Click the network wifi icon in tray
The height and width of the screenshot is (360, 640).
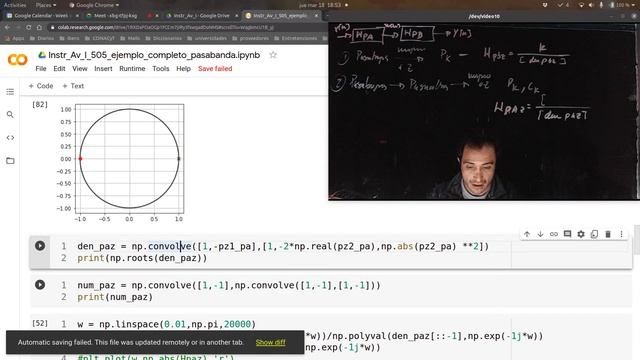581,5
